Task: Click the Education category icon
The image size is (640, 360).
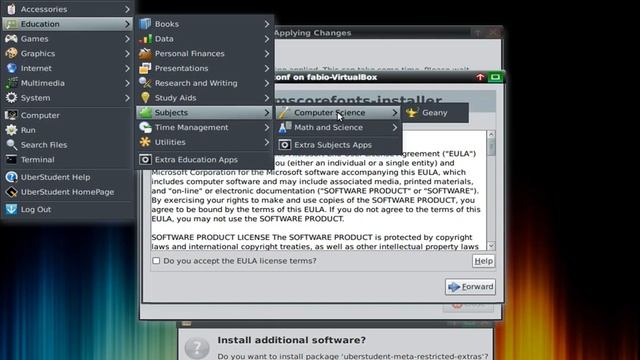Action: tap(11, 24)
